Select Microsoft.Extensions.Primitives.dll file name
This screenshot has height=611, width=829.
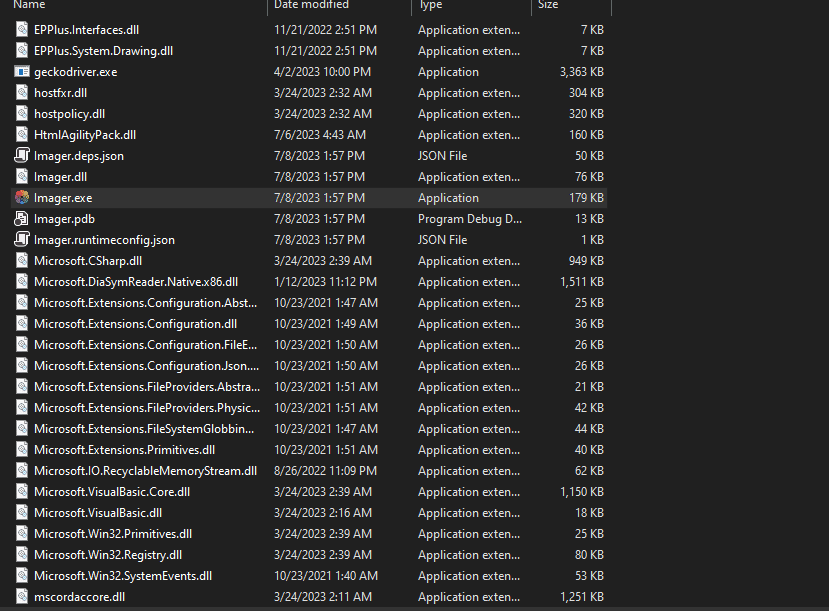click(x=124, y=450)
